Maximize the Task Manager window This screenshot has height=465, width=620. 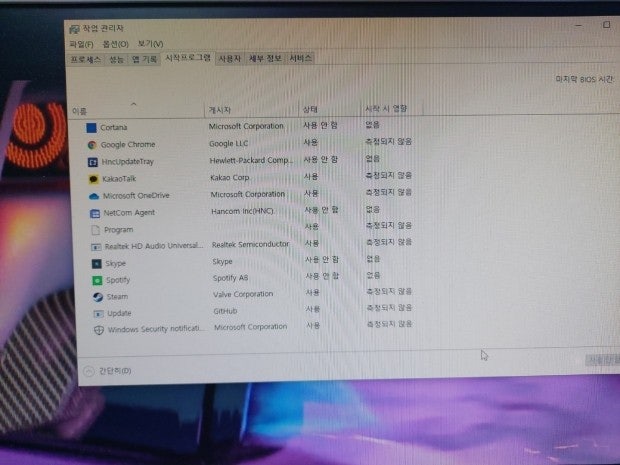pyautogui.click(x=607, y=25)
